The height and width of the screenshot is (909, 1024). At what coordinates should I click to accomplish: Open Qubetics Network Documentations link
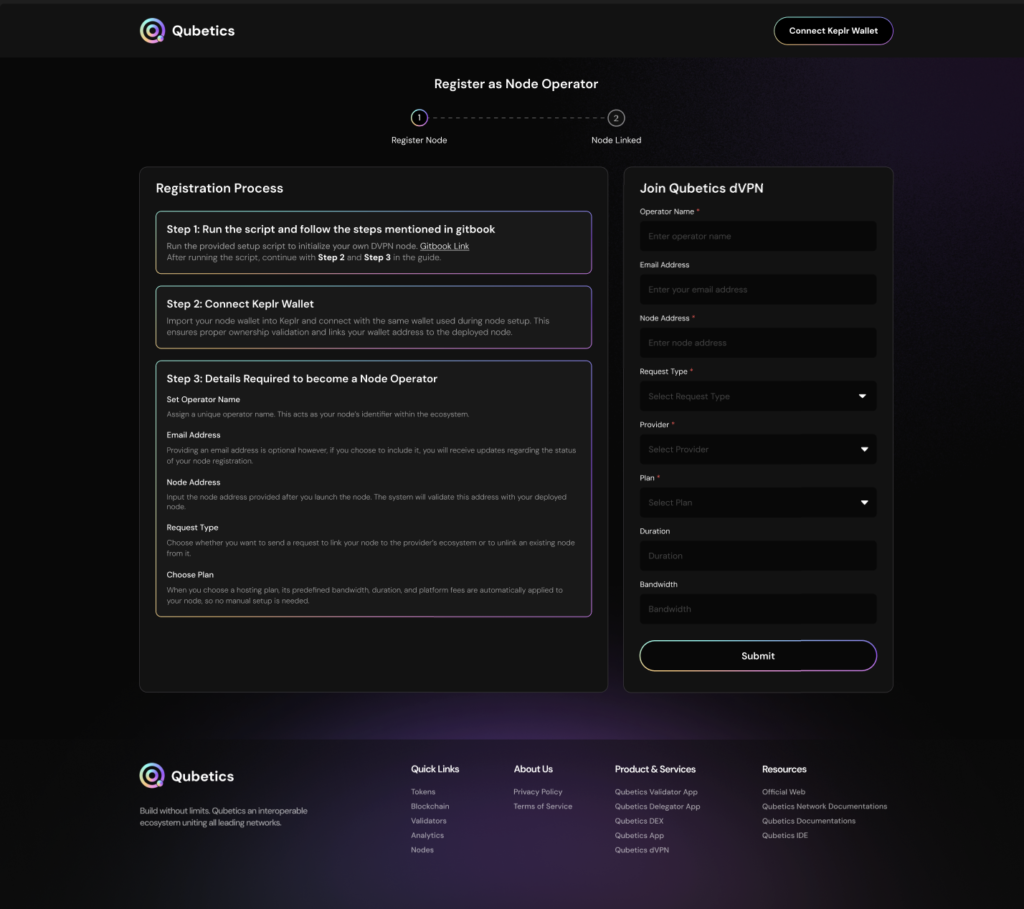pyautogui.click(x=824, y=806)
